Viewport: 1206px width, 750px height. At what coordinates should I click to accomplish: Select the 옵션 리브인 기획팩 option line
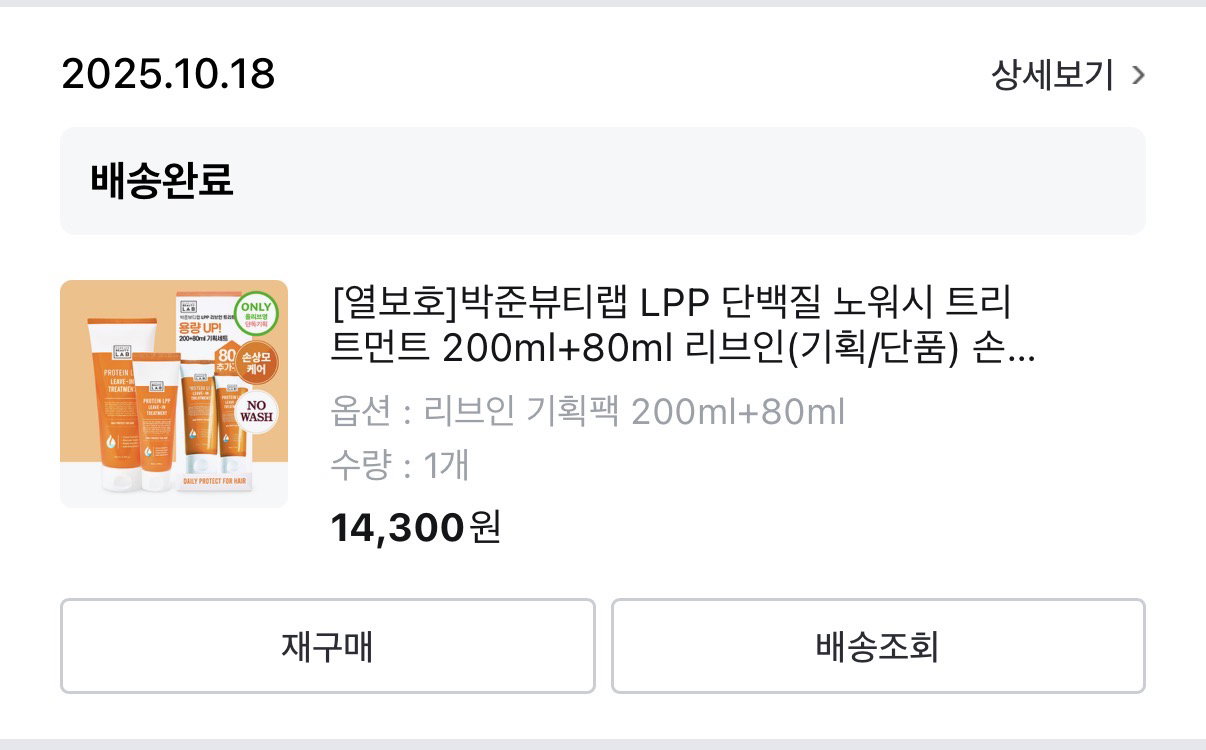pos(588,412)
